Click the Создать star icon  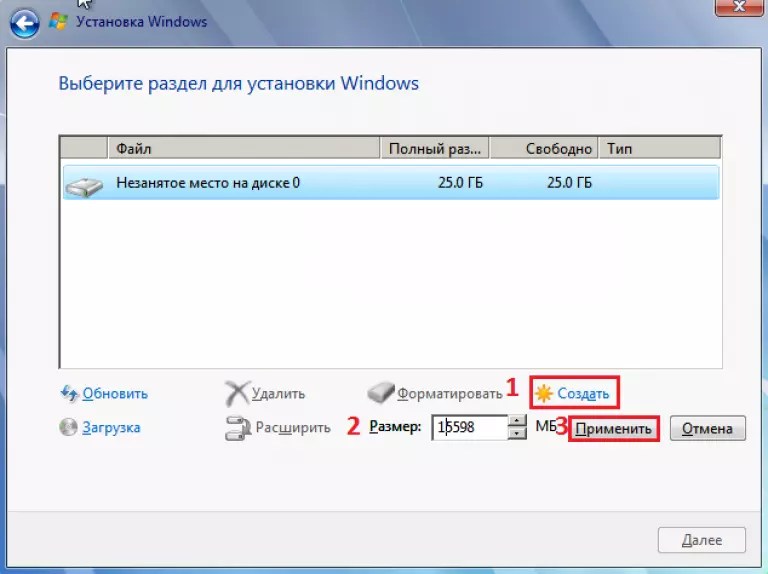pos(544,393)
